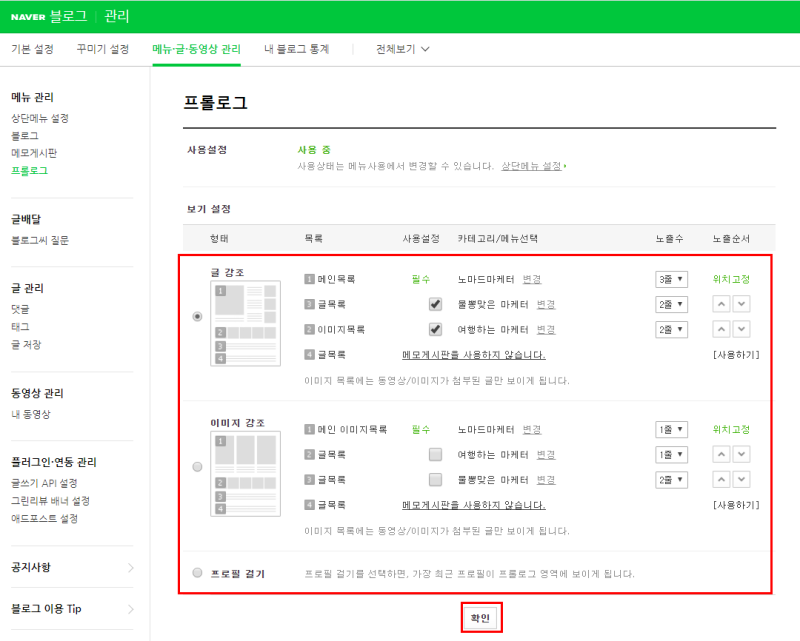Screen dimensions: 800x641
Task: Move 여행하는 마케터 row down under 이미지 강조
Action: click(741, 454)
